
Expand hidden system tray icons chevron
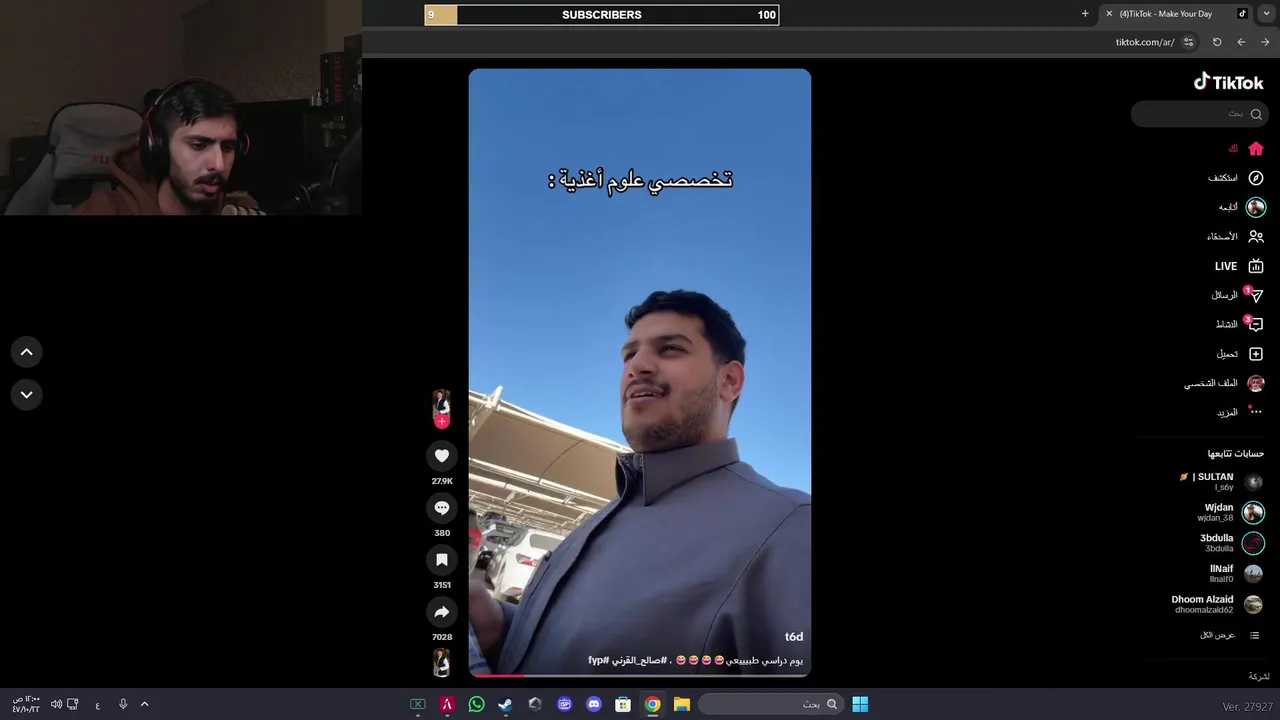tap(144, 704)
